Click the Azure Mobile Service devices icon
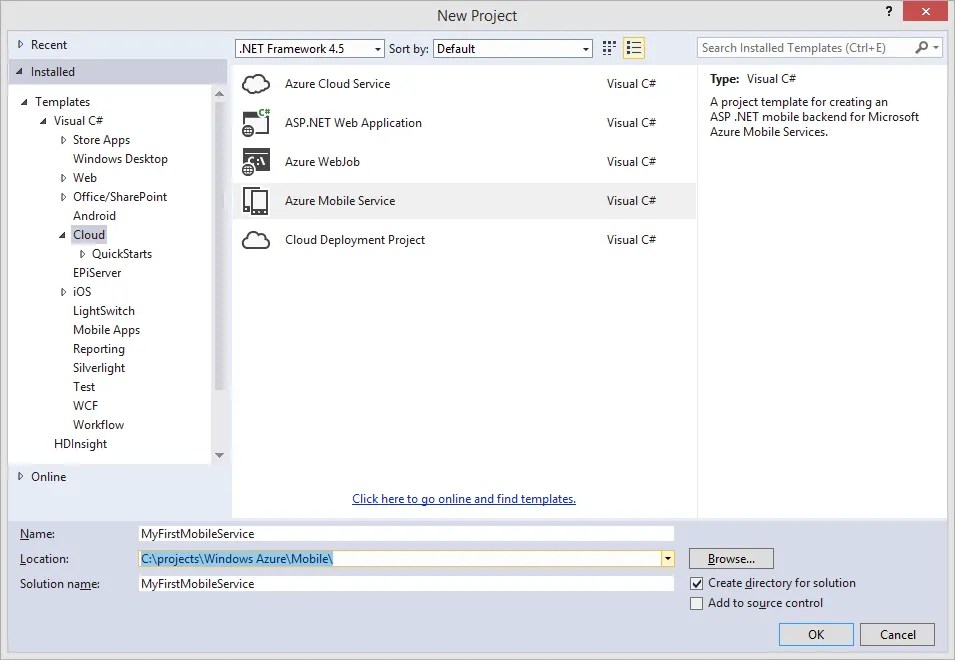Image resolution: width=955 pixels, height=660 pixels. (256, 201)
